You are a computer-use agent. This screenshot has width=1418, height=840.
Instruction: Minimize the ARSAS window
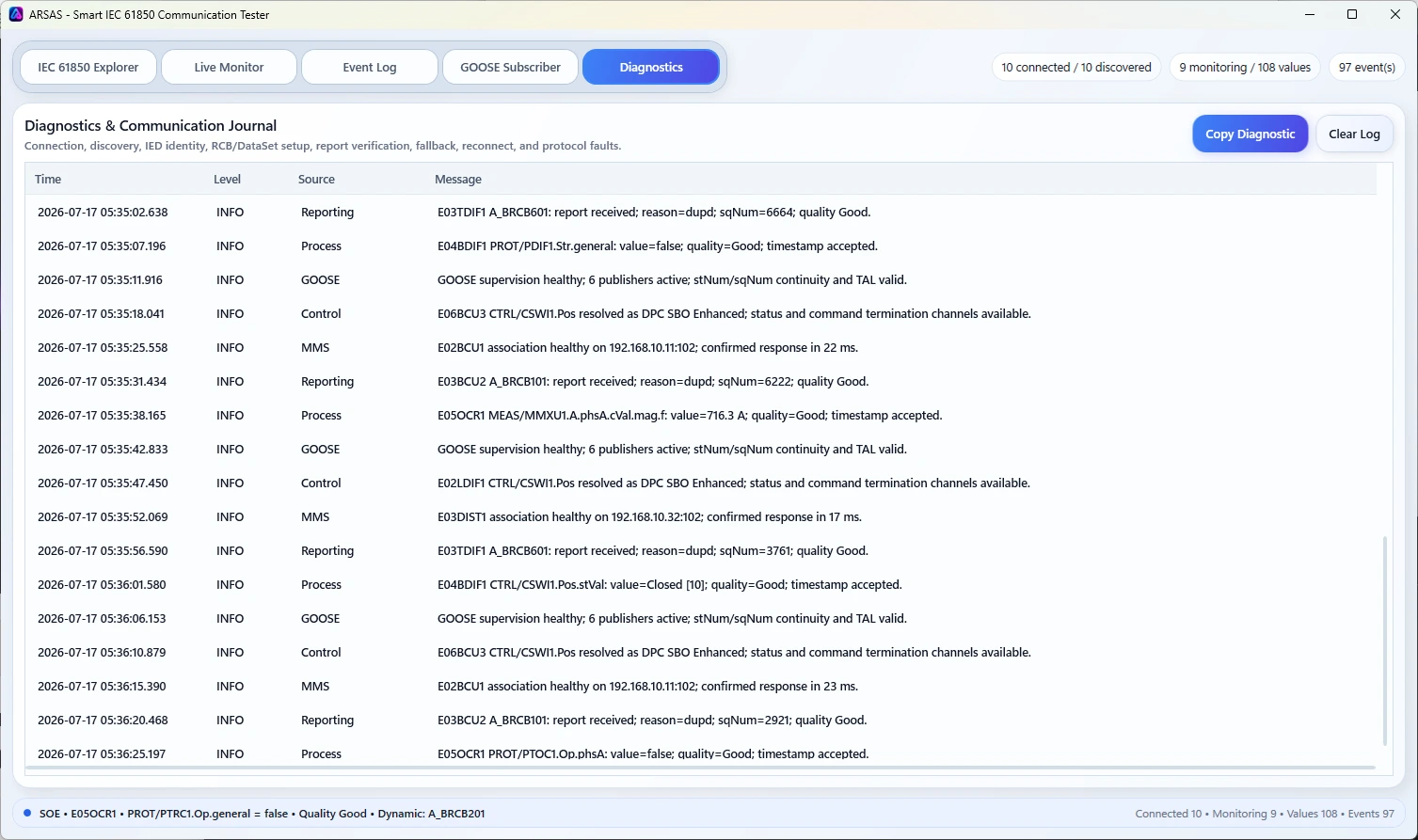pos(1309,14)
